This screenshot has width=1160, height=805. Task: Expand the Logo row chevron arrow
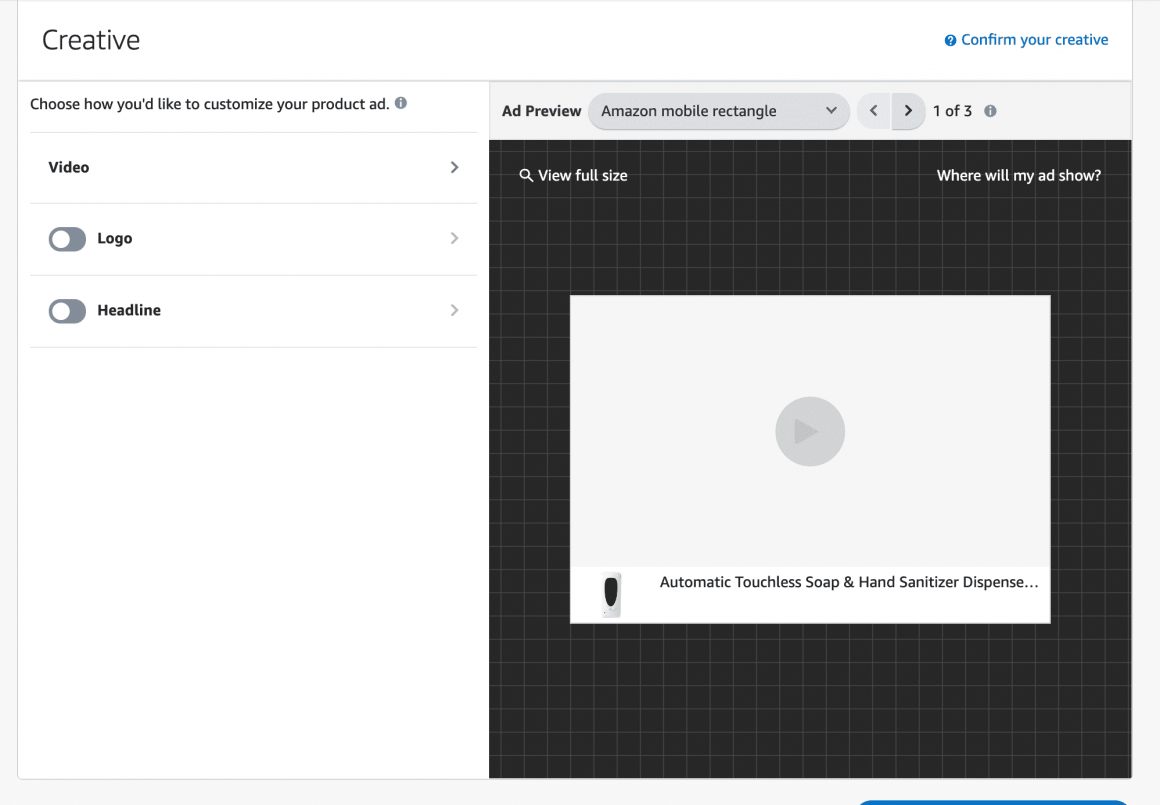(454, 238)
